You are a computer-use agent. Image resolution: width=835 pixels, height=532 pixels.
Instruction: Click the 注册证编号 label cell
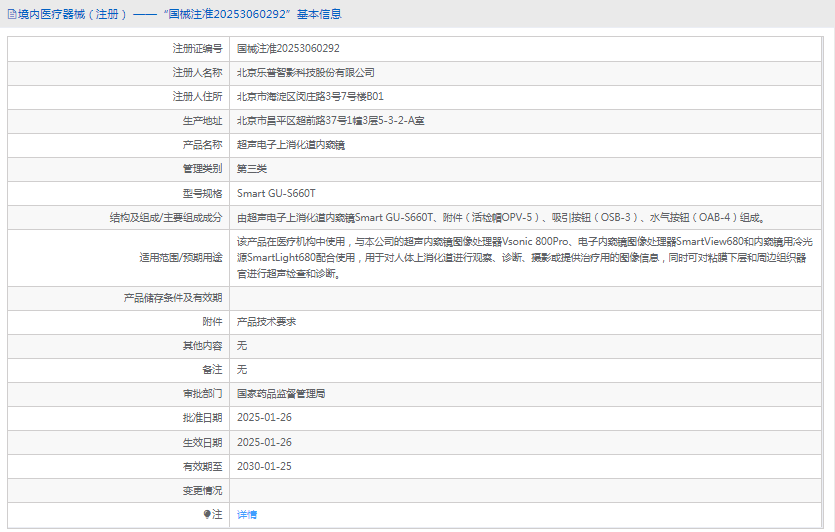coord(197,48)
